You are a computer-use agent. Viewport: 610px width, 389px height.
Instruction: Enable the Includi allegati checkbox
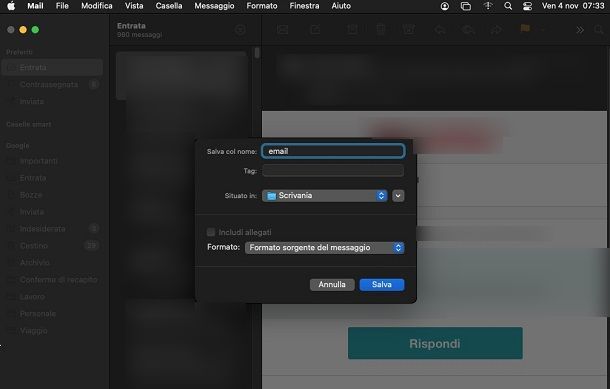pyautogui.click(x=211, y=232)
